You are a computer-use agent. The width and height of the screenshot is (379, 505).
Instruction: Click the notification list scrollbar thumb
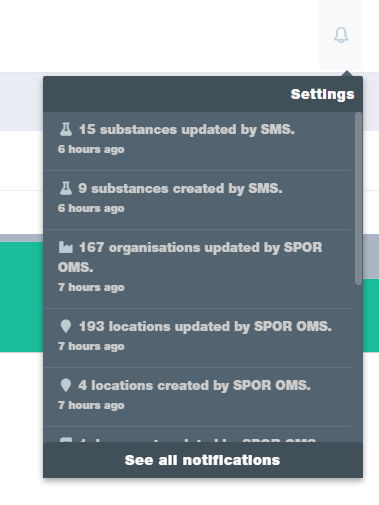pos(358,198)
